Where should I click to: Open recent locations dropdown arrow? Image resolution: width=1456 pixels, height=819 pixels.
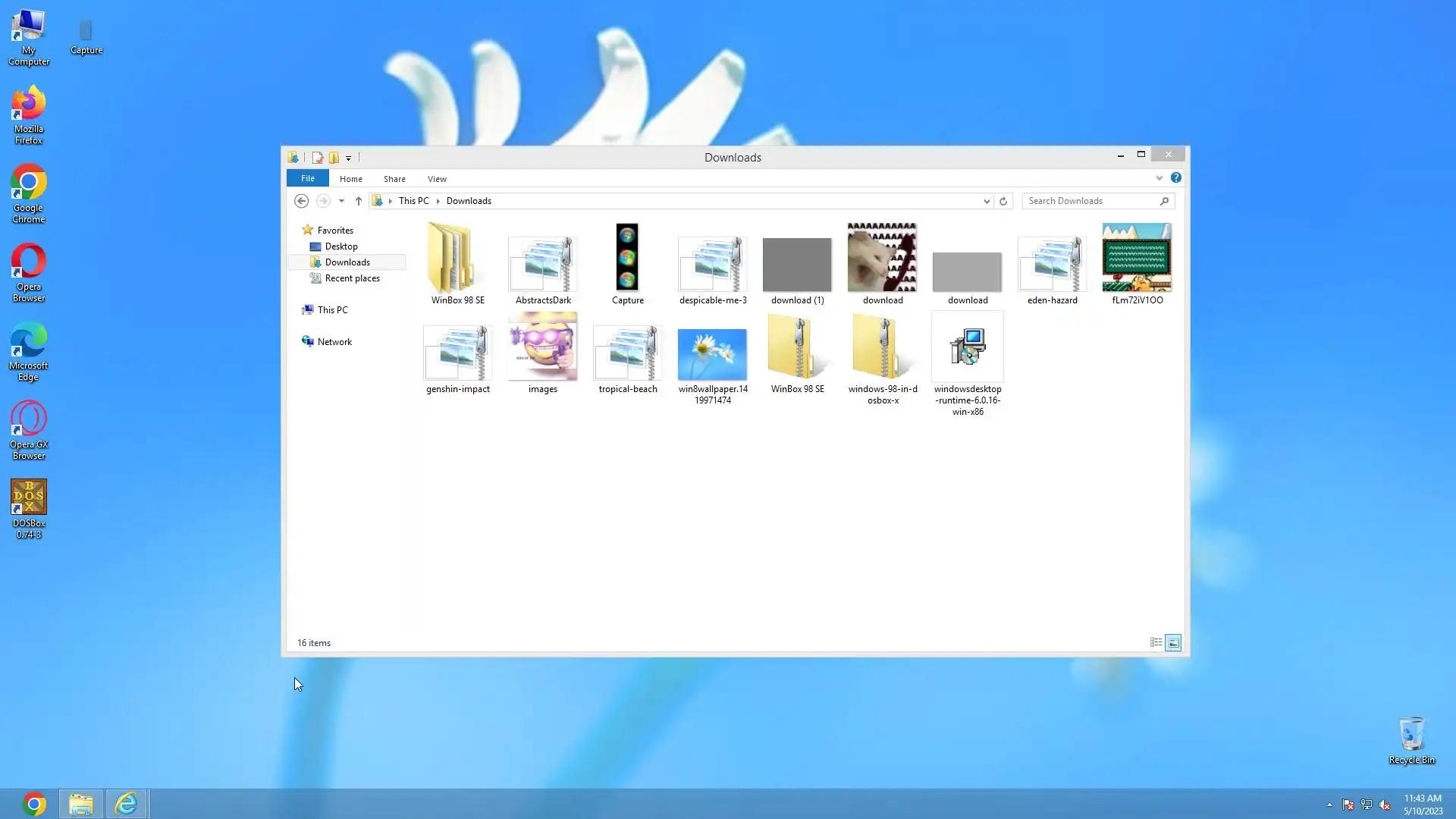341,201
